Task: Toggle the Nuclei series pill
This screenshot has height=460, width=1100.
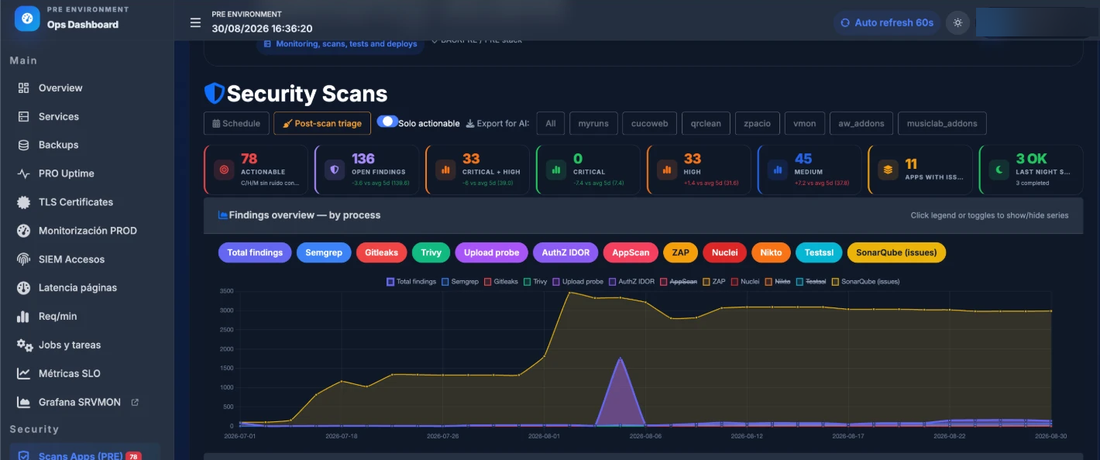Action: point(725,252)
